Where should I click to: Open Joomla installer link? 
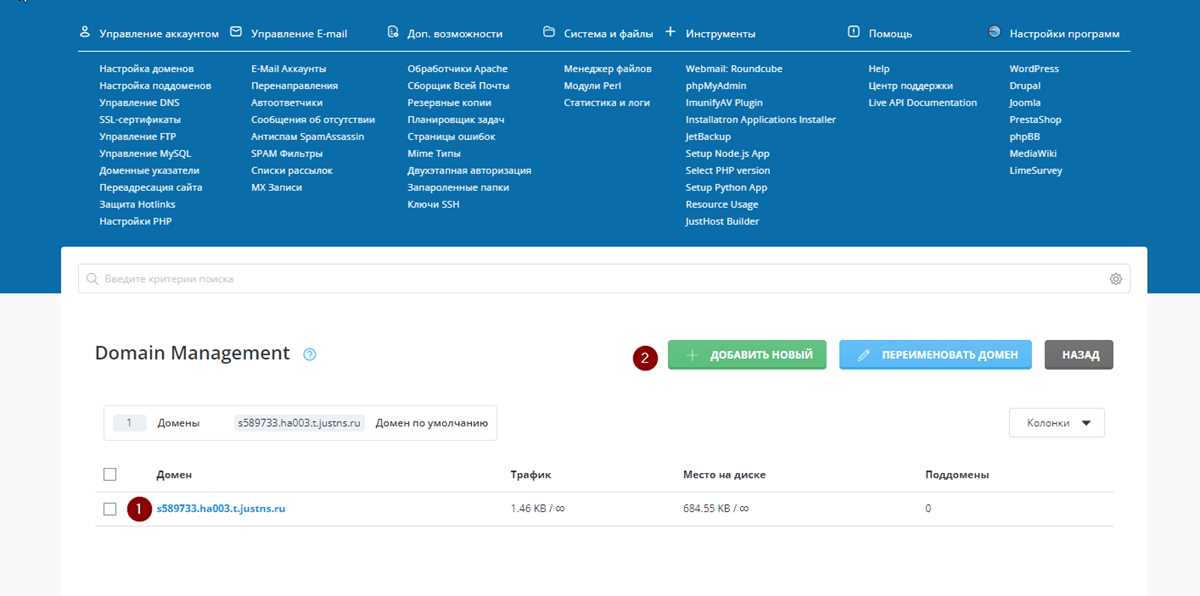pos(1026,103)
